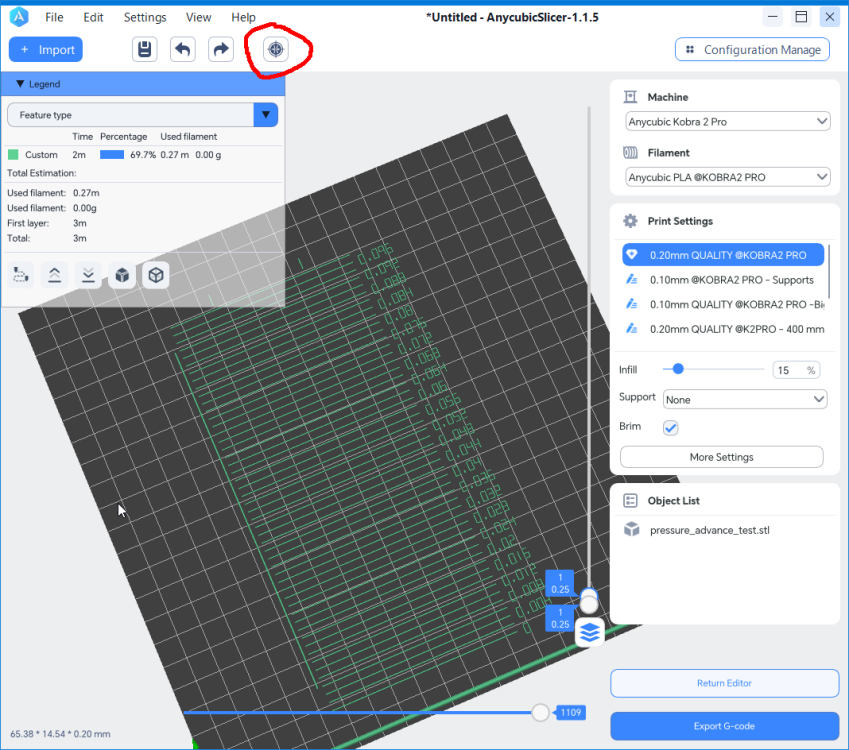Image resolution: width=849 pixels, height=750 pixels.
Task: Click Export G-code button
Action: pos(724,726)
